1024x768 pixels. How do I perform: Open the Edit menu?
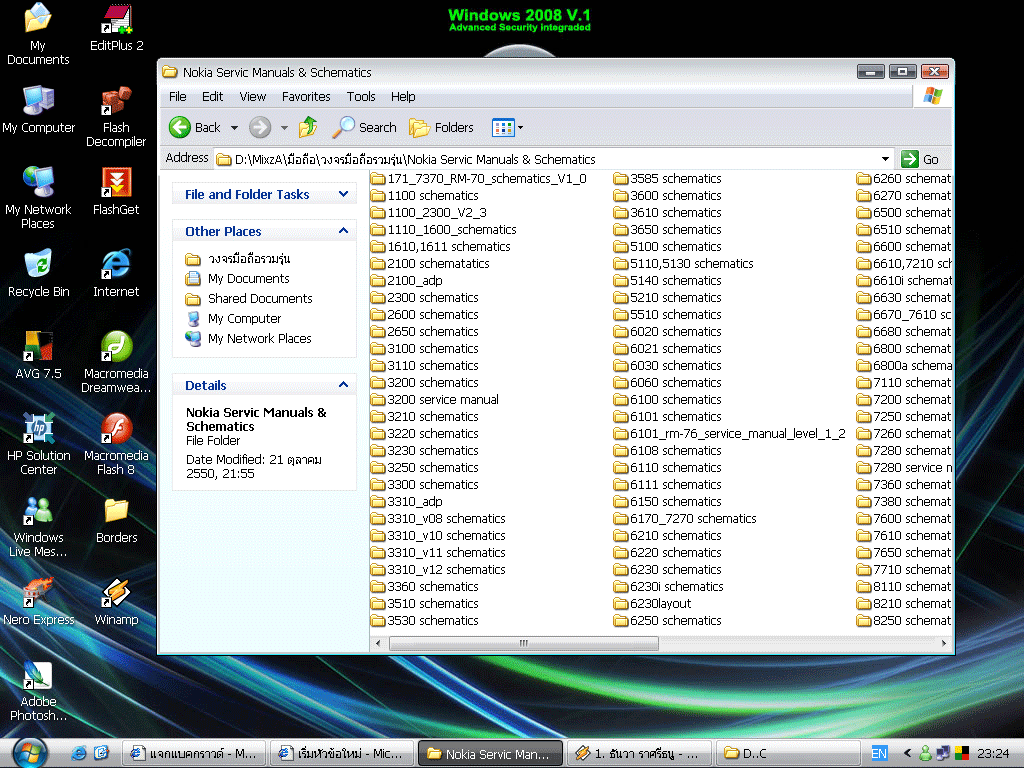[212, 97]
